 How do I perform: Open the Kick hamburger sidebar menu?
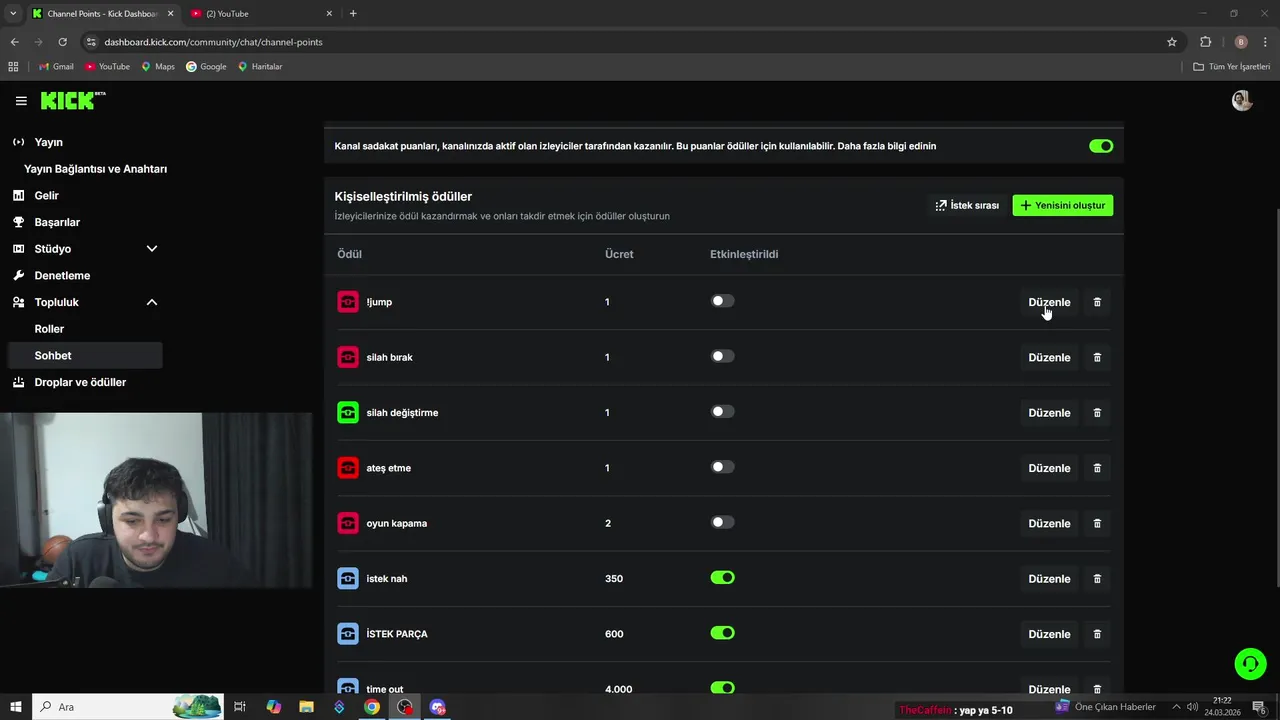[21, 101]
